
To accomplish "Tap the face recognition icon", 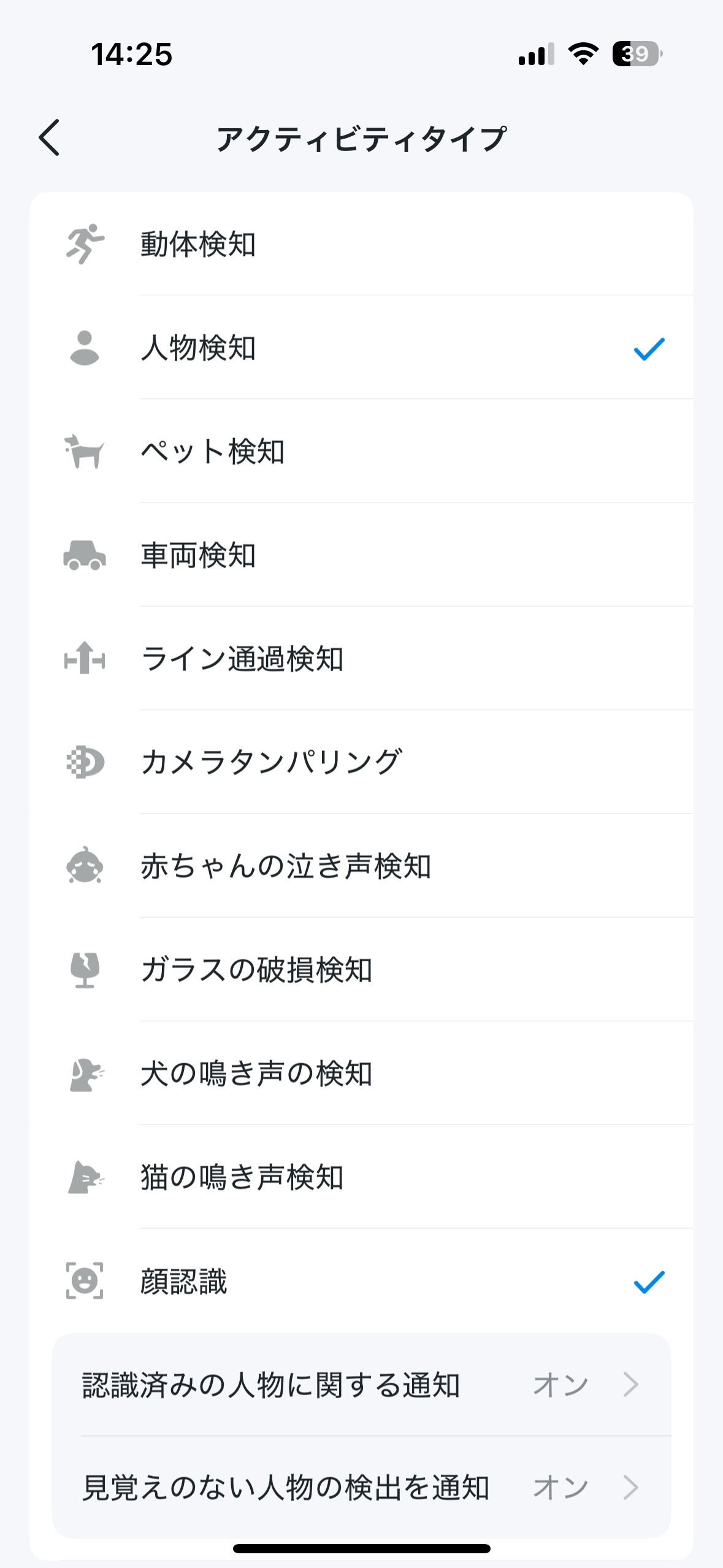I will [85, 1281].
